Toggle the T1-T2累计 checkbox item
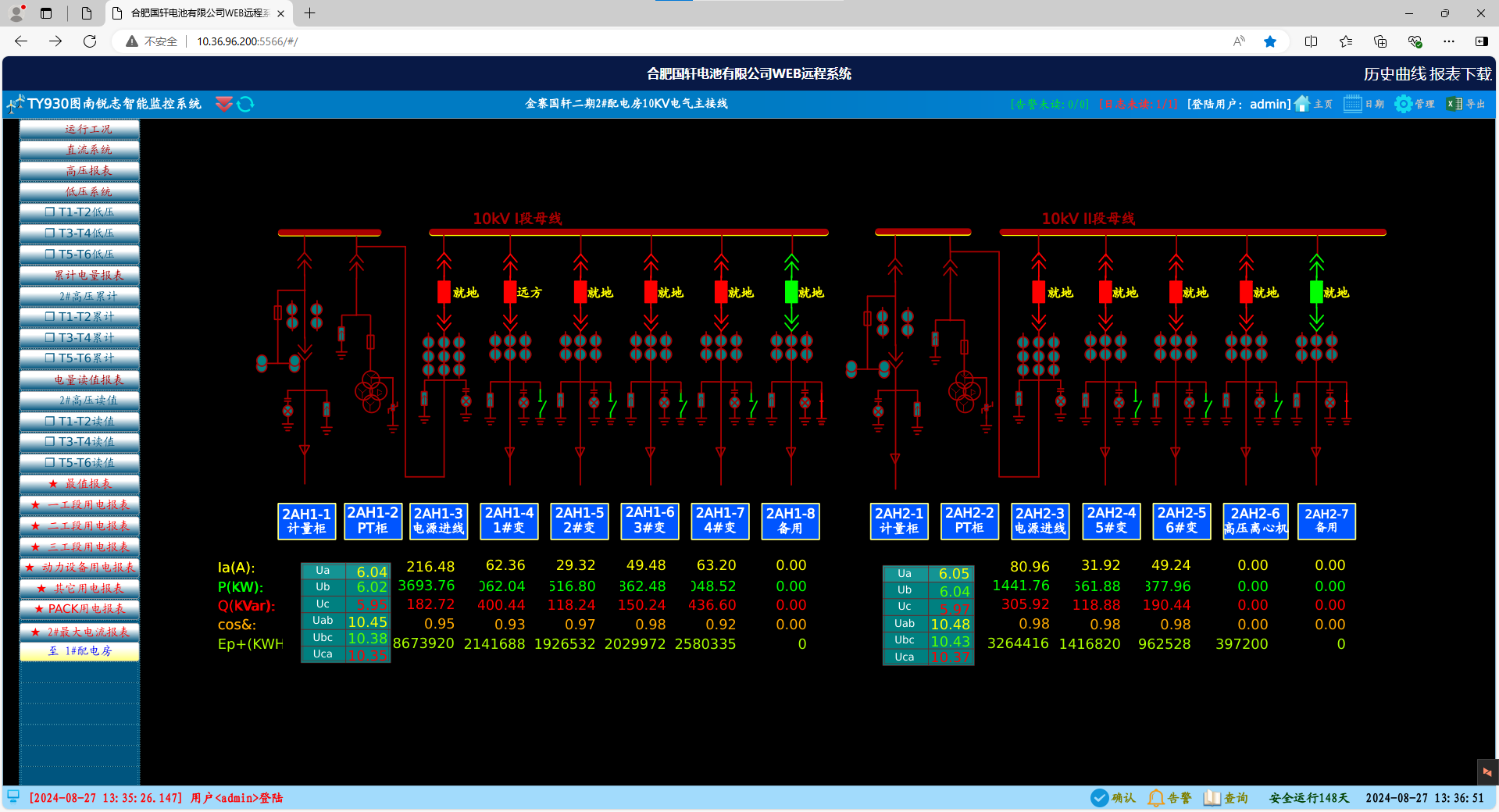This screenshot has width=1499, height=812. point(80,317)
